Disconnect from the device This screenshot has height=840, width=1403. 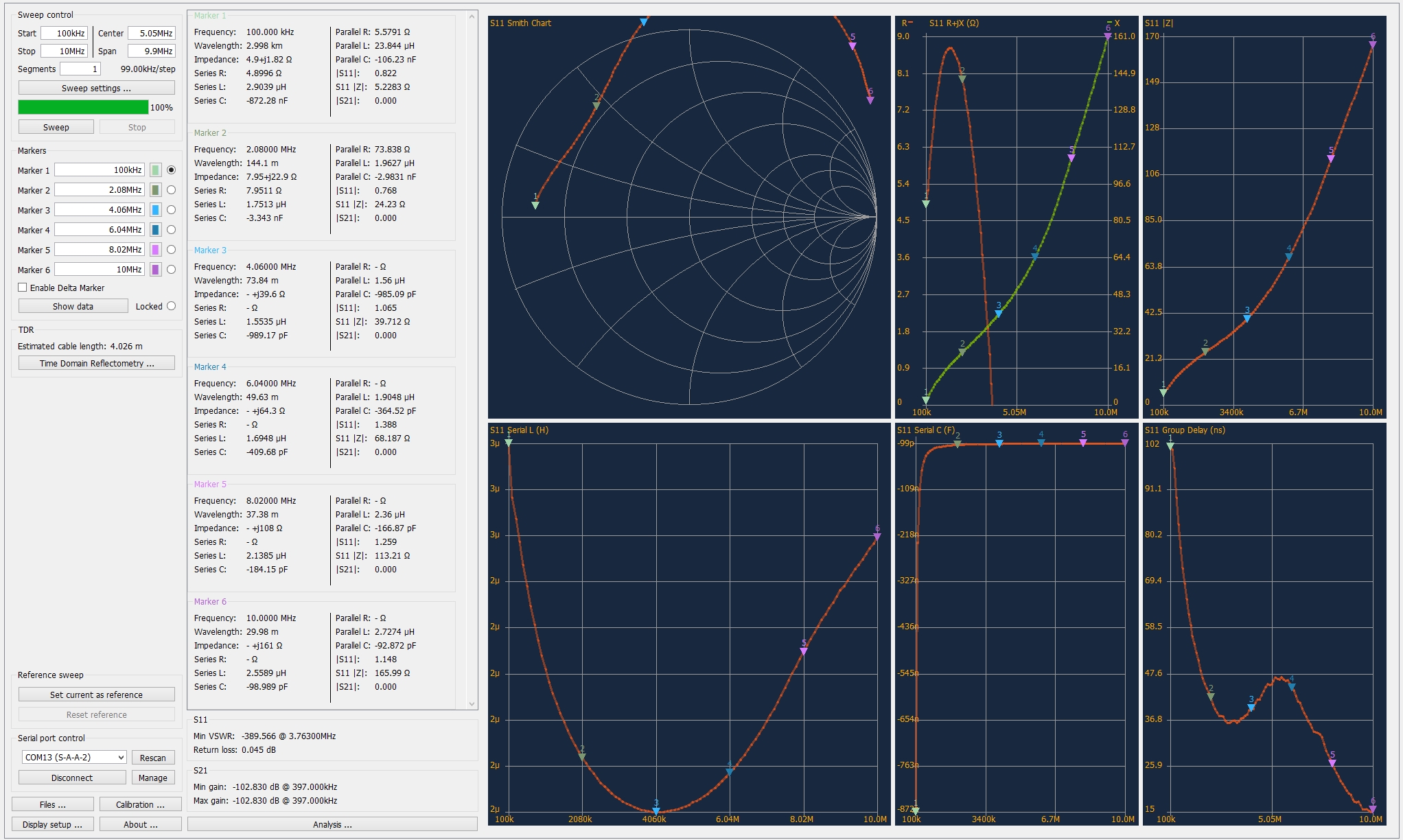(72, 778)
